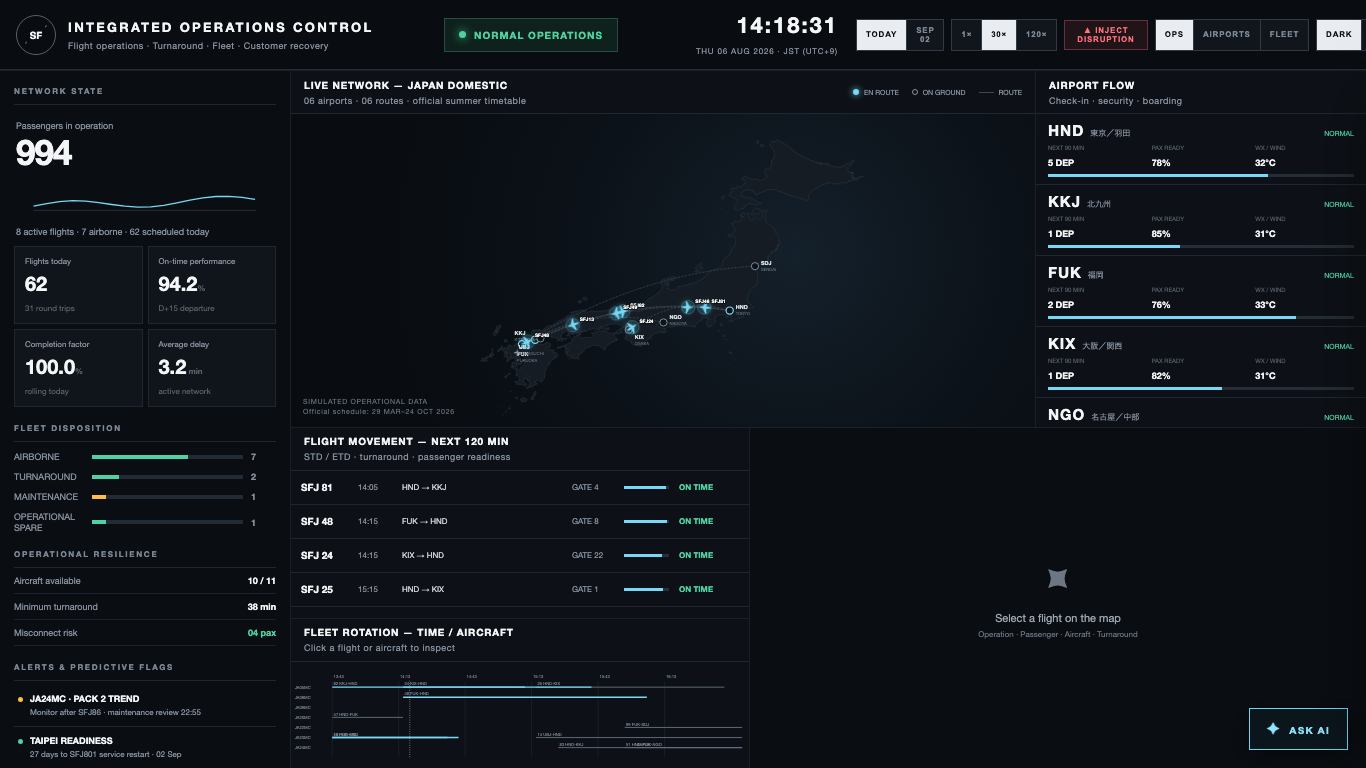Click the HND pax-ready progress bar
The width and height of the screenshot is (1366, 768).
coord(1201,175)
